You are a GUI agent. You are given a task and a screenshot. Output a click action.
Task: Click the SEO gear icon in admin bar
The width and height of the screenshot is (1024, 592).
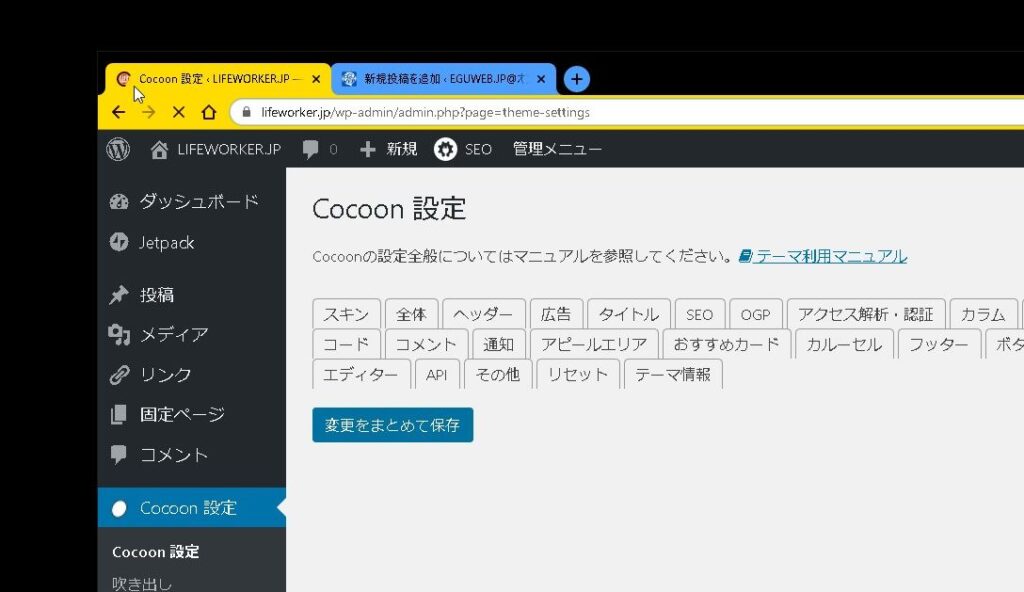(x=445, y=149)
